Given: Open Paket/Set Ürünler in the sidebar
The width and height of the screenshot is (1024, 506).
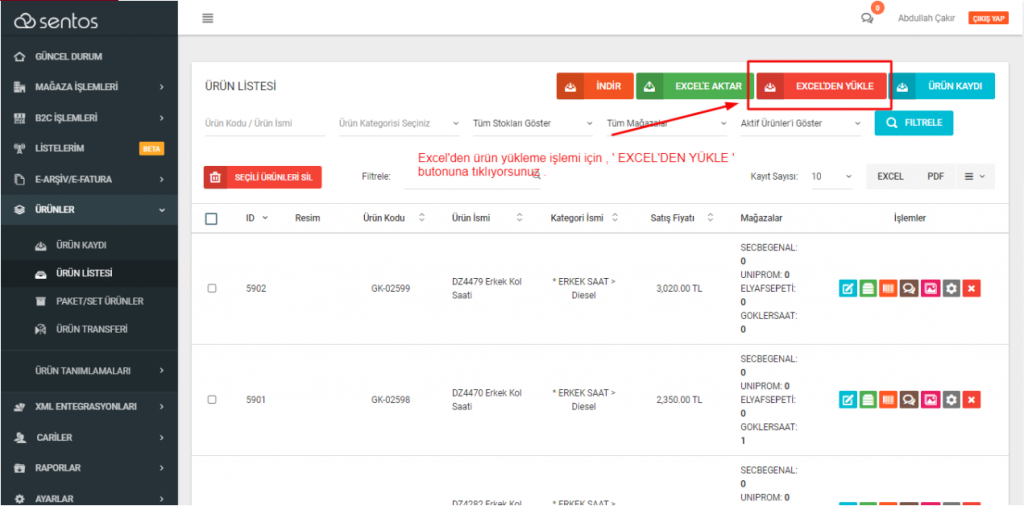Looking at the screenshot, I should click(x=99, y=301).
